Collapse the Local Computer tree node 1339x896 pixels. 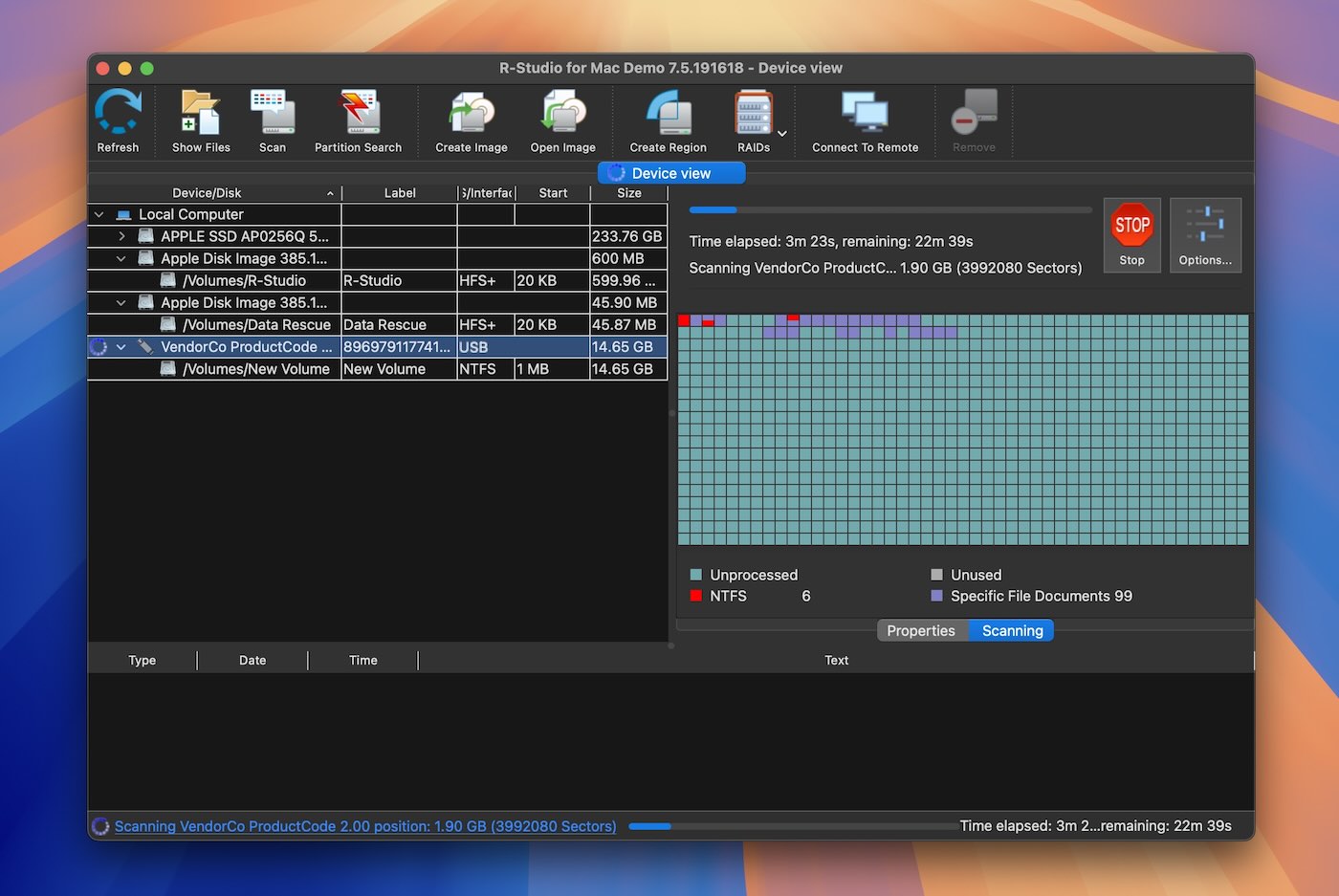(99, 215)
